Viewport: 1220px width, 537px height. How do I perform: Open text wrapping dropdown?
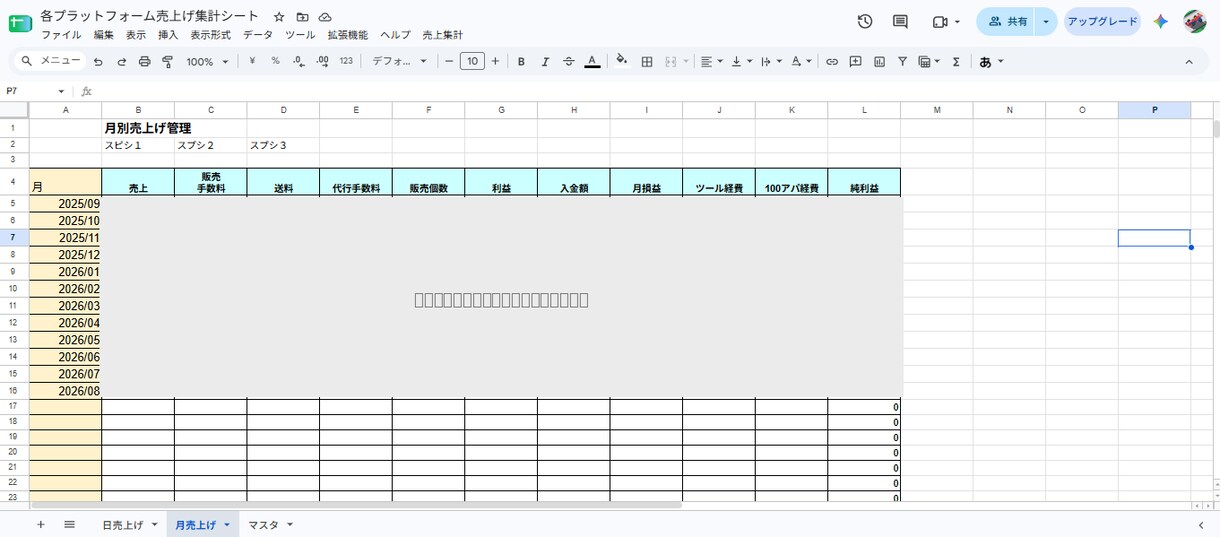point(771,61)
